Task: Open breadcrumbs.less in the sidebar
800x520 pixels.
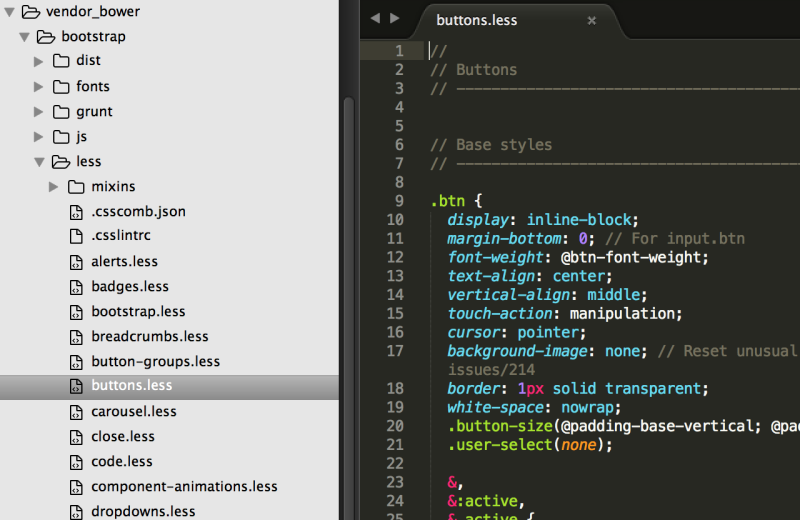Action: (149, 337)
